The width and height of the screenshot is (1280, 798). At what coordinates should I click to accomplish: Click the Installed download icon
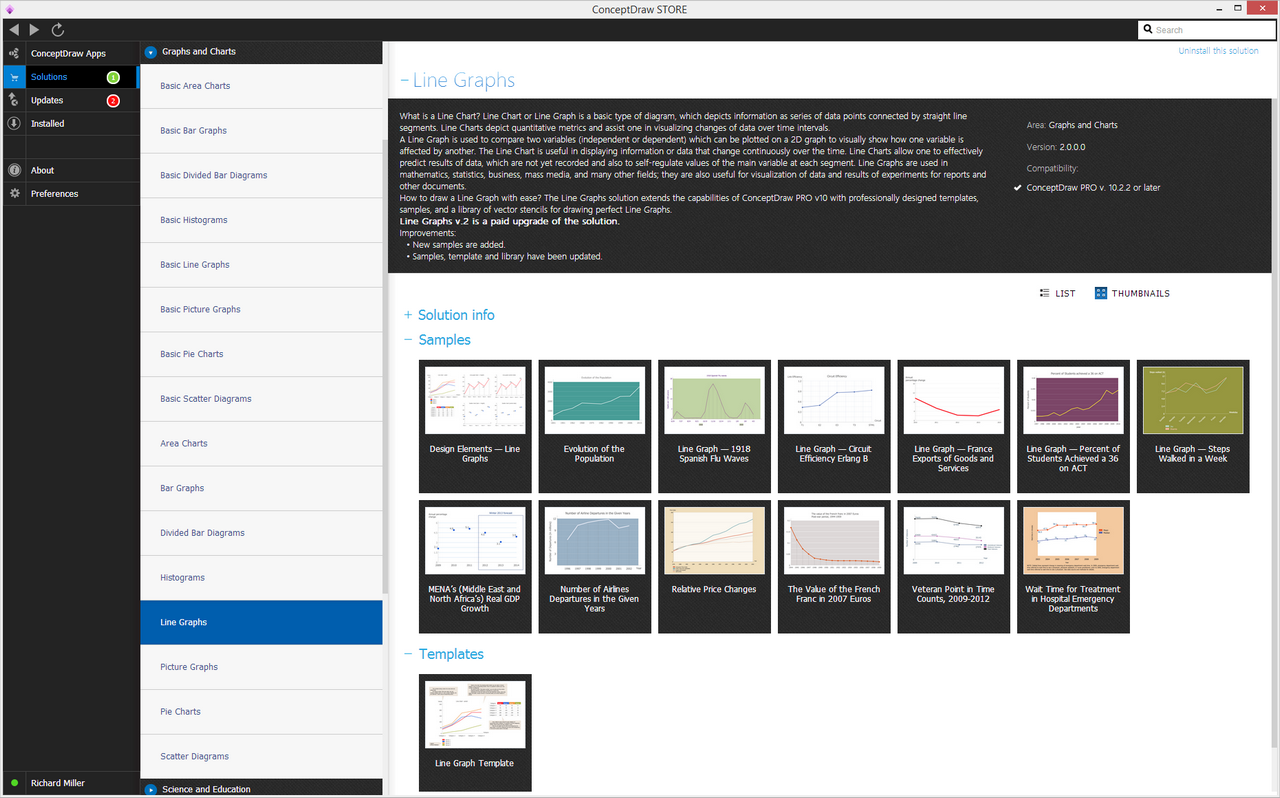(14, 124)
